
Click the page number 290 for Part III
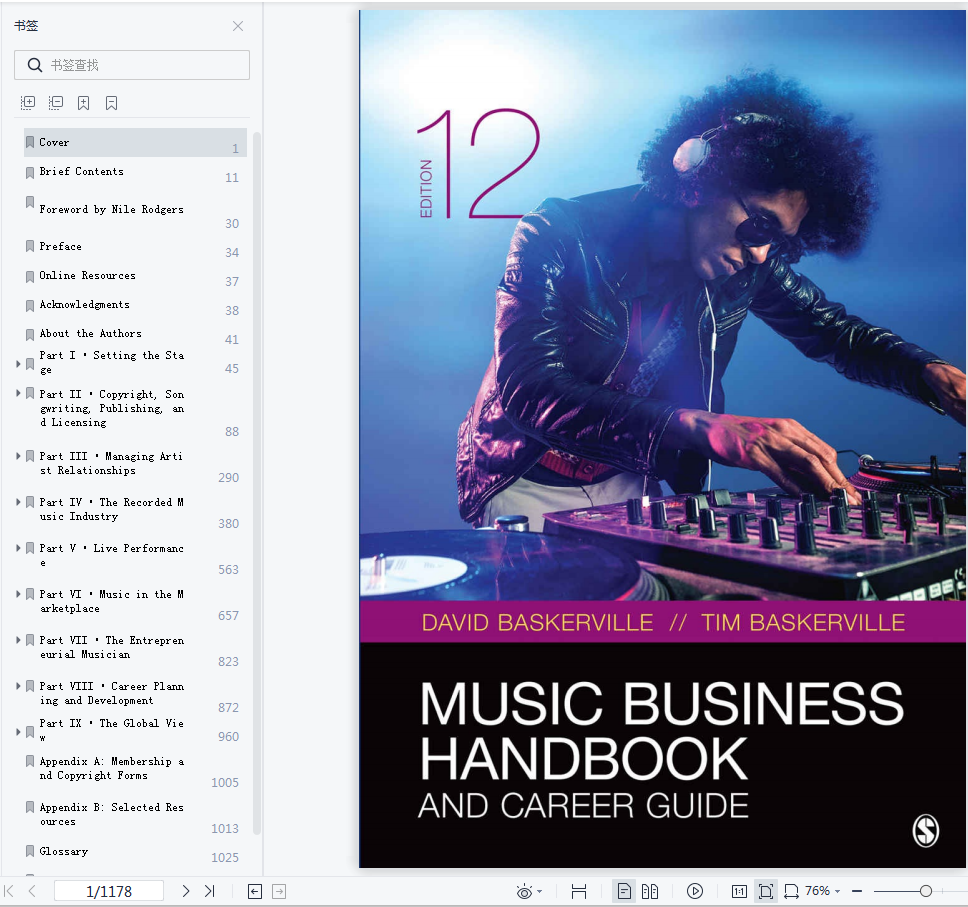click(228, 478)
